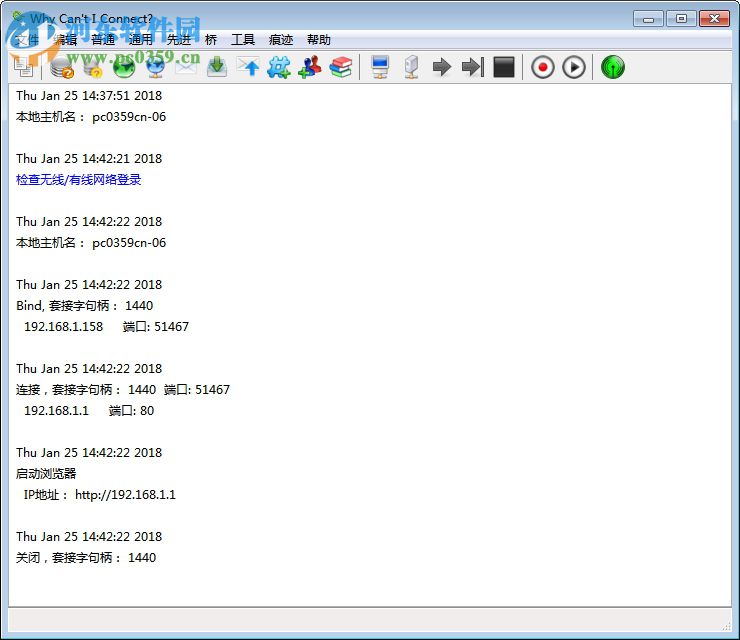Screen dimensions: 740x640
Task: Click the copy documents icon in toolbar
Action: 24,67
